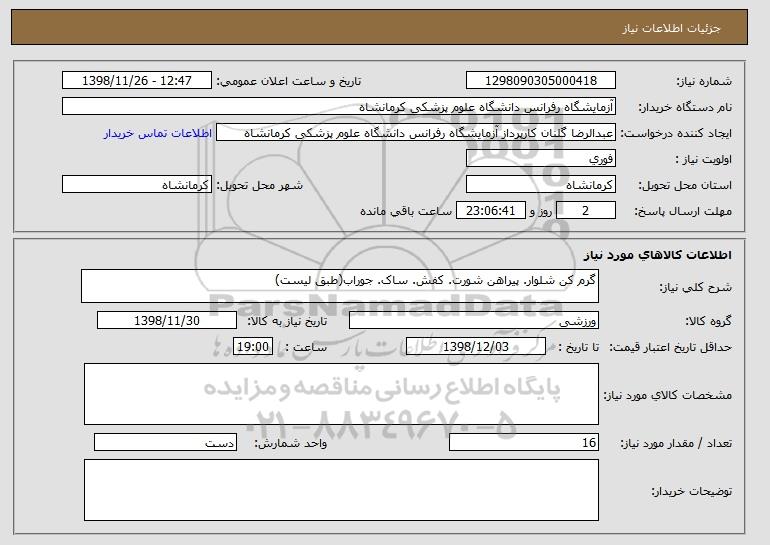The image size is (770, 545).
Task: Click the label شهر محل تحویل
Action: pos(260,185)
